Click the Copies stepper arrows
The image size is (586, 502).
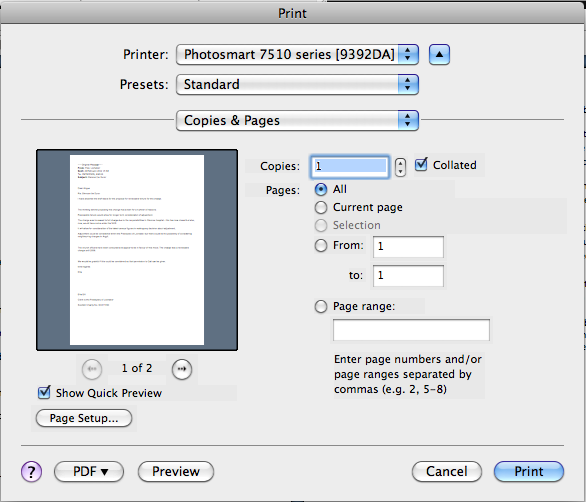[400, 167]
